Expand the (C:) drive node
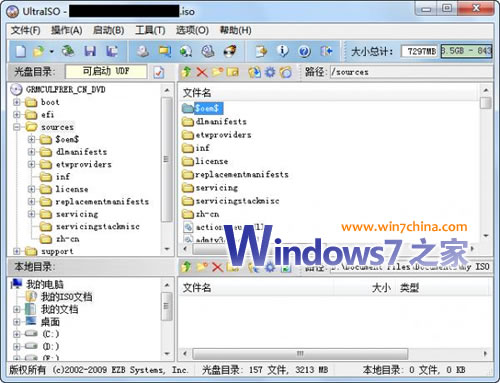 tap(17, 334)
